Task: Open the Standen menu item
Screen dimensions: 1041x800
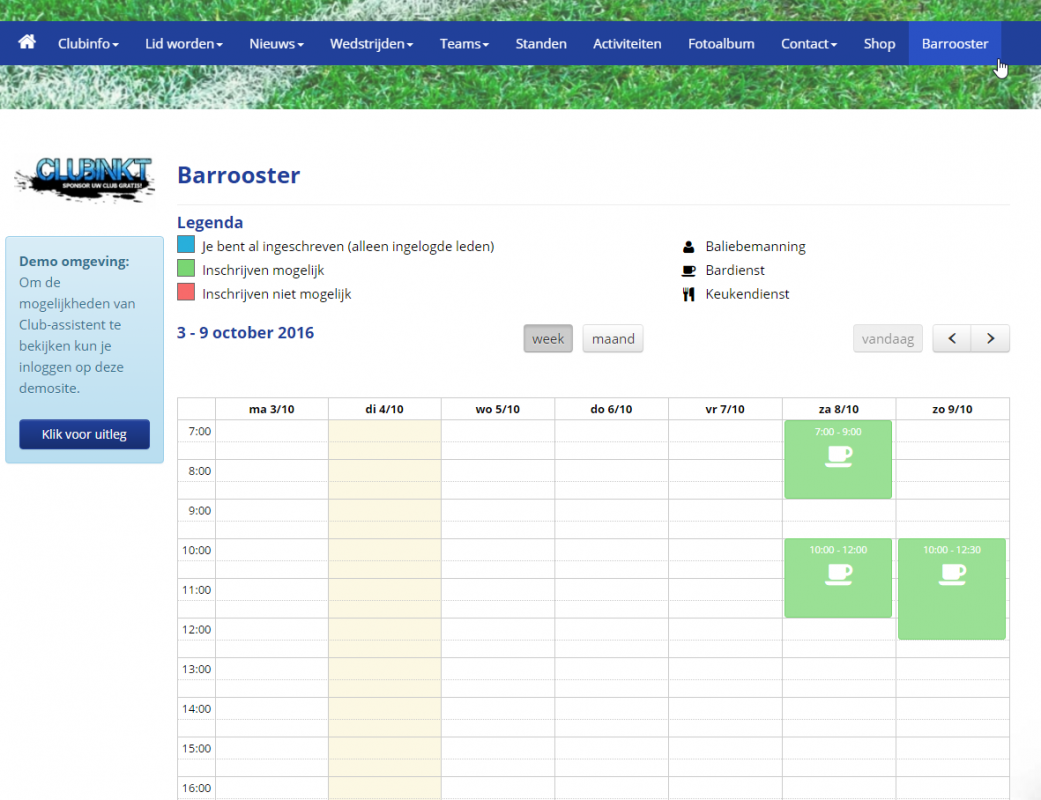Action: [x=541, y=44]
